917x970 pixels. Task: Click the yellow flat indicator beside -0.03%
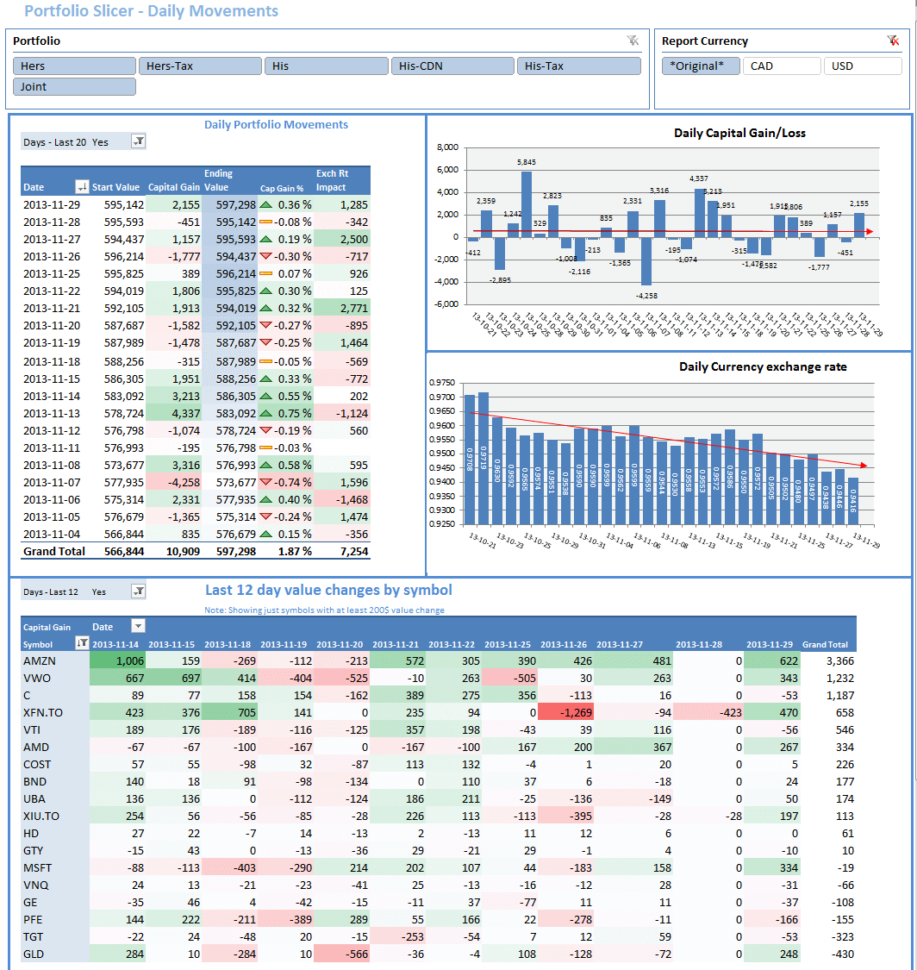point(266,449)
